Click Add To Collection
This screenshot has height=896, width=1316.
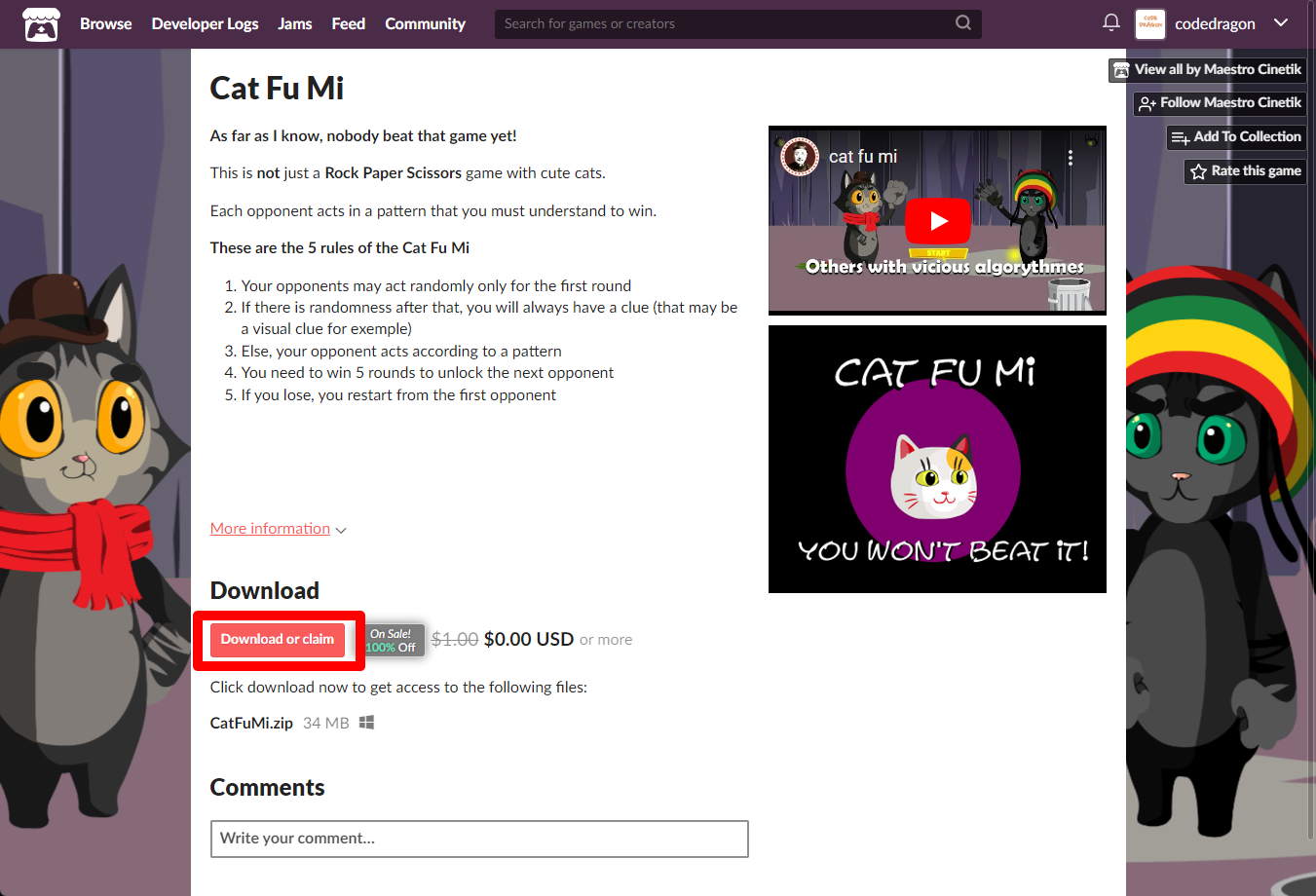(x=1236, y=137)
